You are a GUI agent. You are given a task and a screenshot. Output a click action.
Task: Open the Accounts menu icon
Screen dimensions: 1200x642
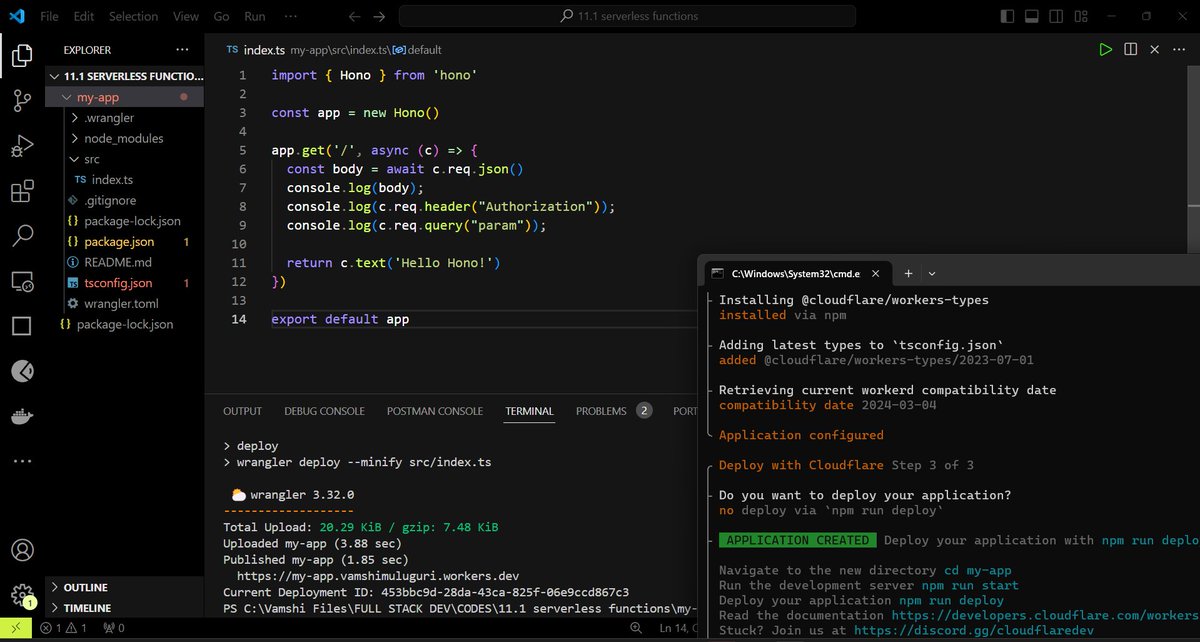coord(22,551)
